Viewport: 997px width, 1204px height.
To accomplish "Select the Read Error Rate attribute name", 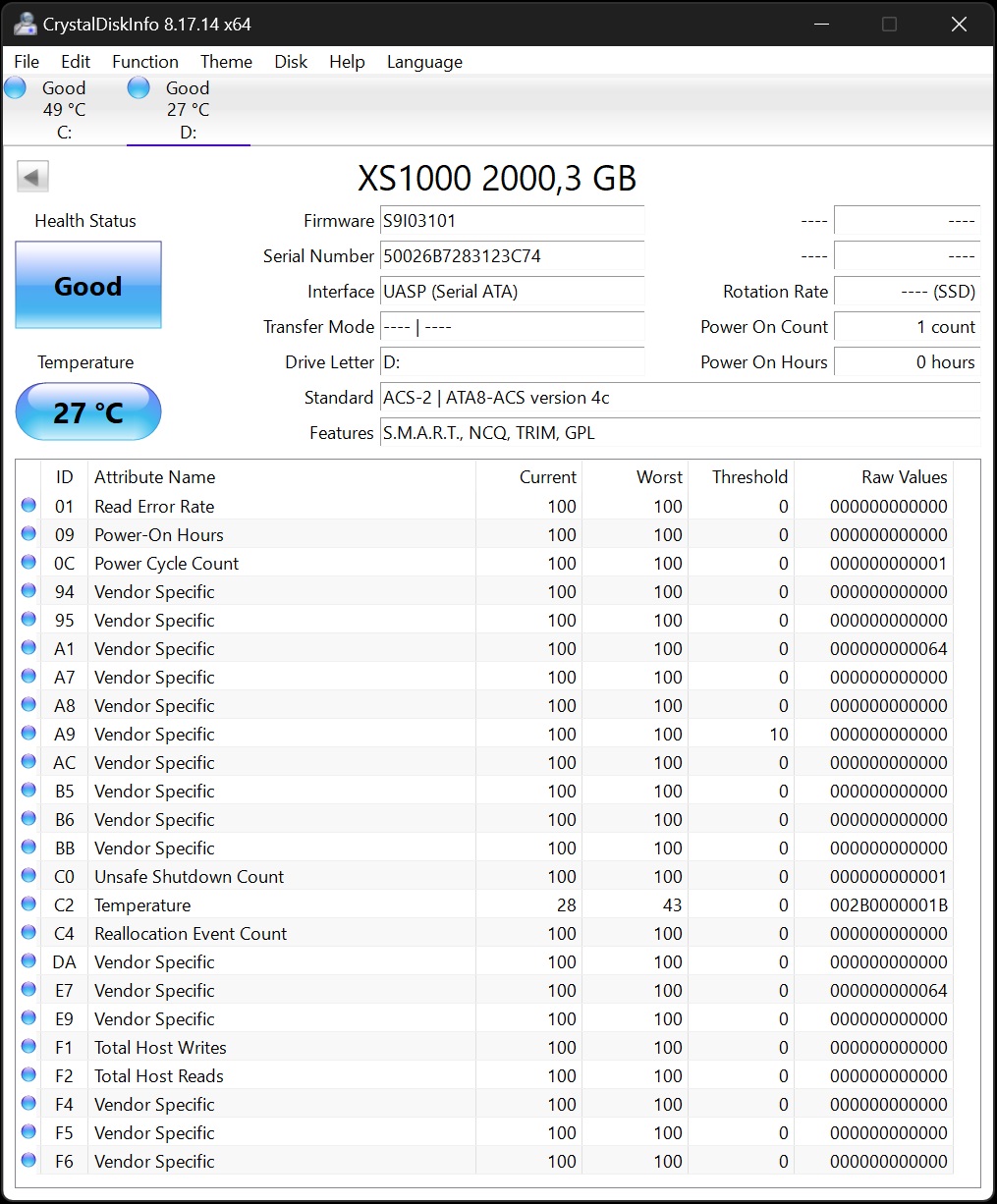I will [154, 507].
